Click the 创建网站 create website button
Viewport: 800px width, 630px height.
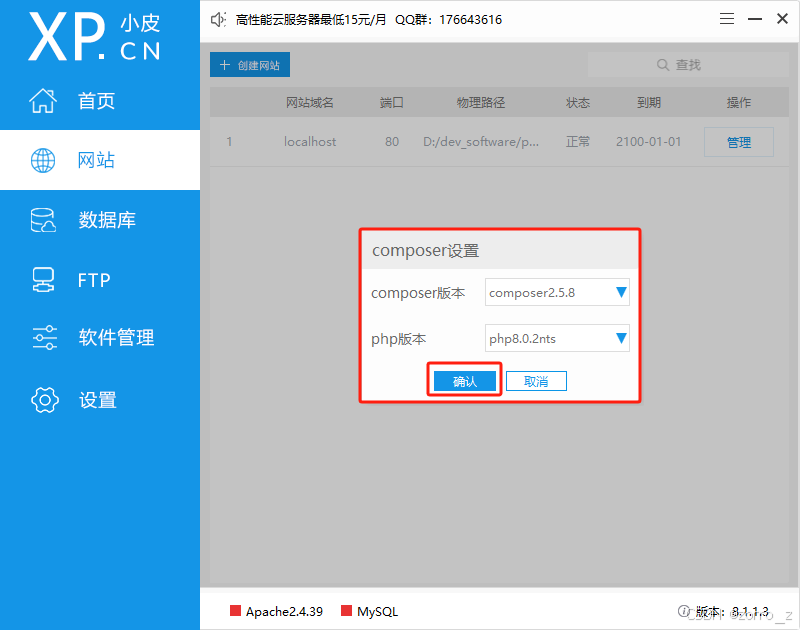pos(250,65)
